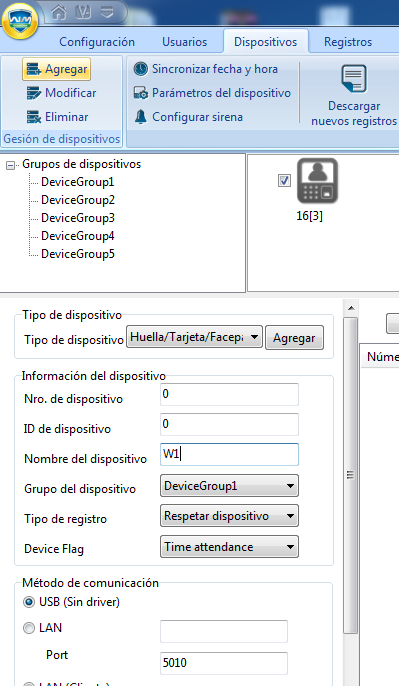Click the home icon in quick access bar
This screenshot has height=686, width=399.
click(x=59, y=13)
